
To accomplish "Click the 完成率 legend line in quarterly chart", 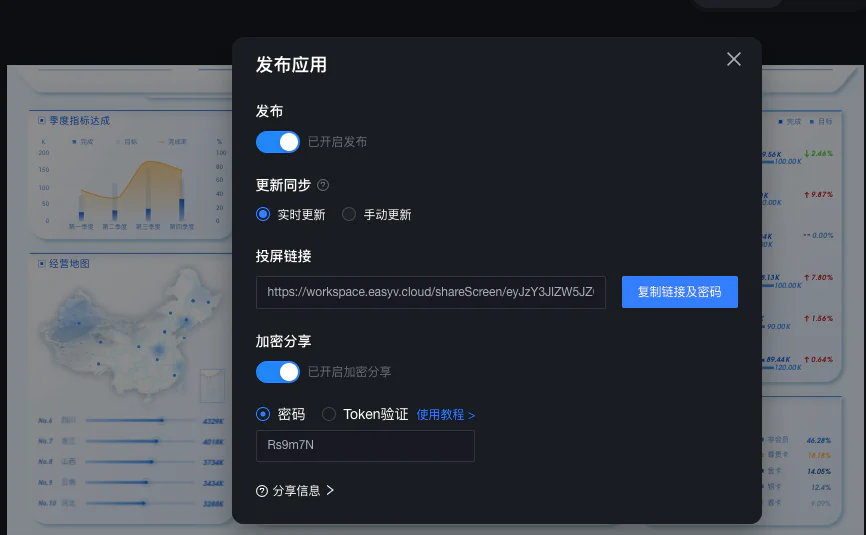I will 160,142.
